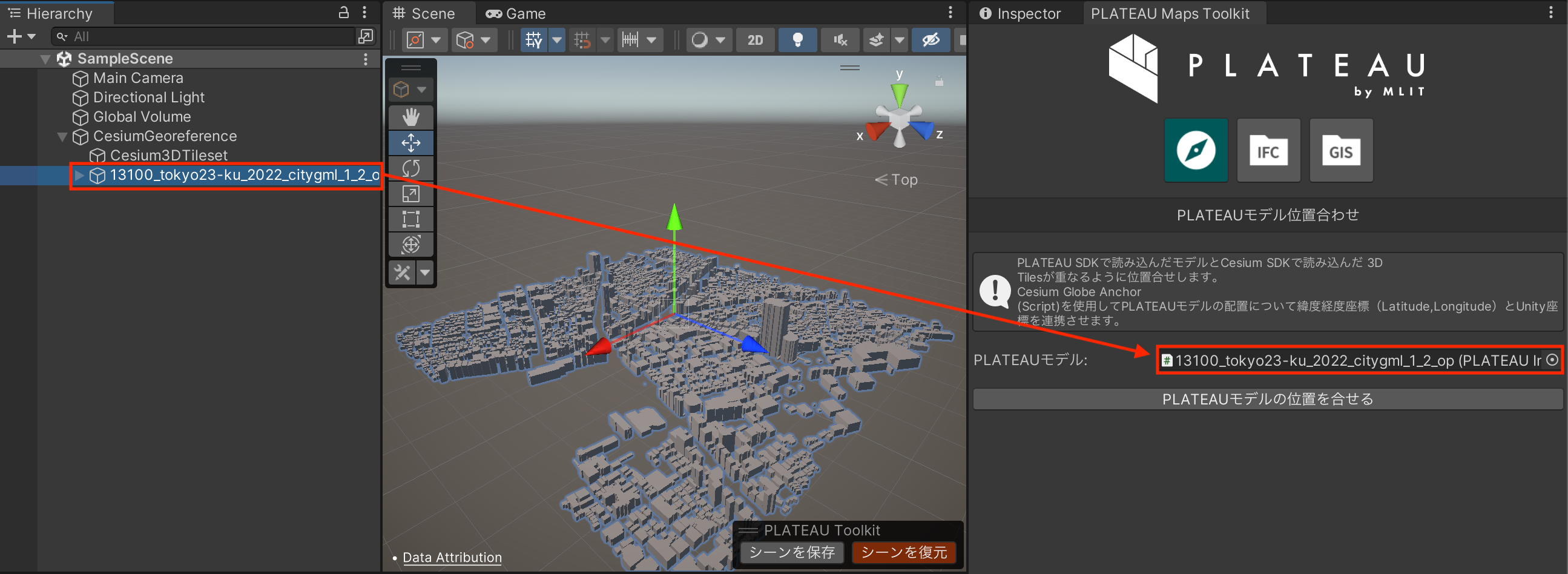
Task: Select Global Volume in Hierarchy
Action: coord(141,117)
